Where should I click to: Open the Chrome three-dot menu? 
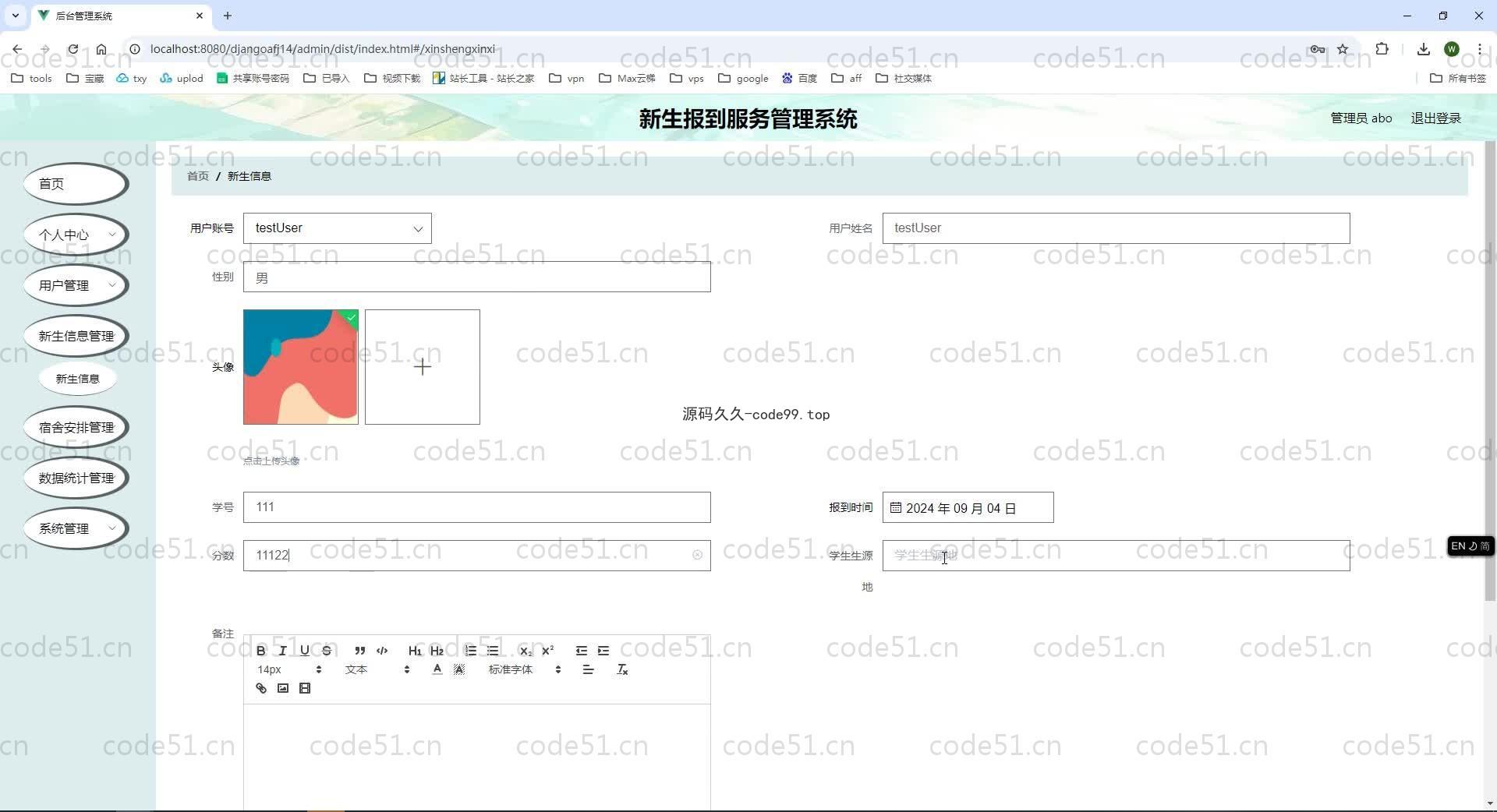click(1479, 49)
